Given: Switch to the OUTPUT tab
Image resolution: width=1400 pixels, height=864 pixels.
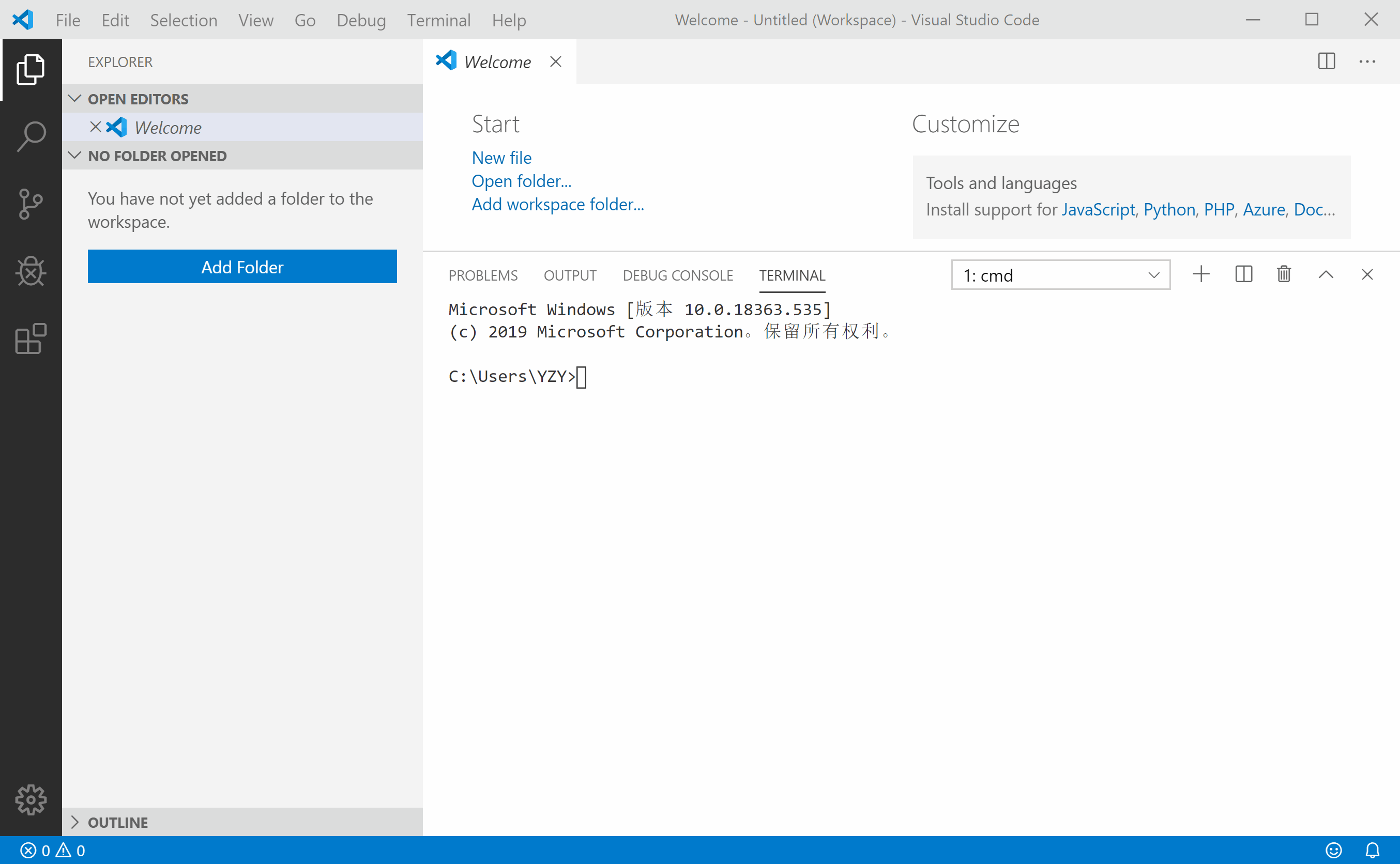Looking at the screenshot, I should pos(570,274).
